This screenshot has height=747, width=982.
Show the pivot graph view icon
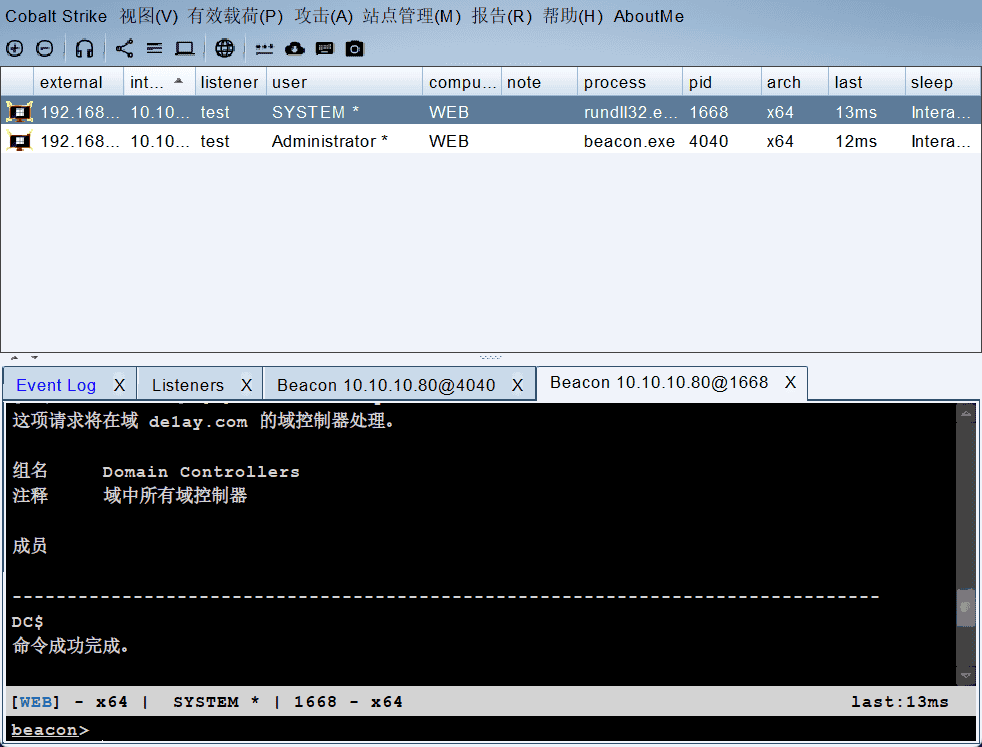[124, 48]
